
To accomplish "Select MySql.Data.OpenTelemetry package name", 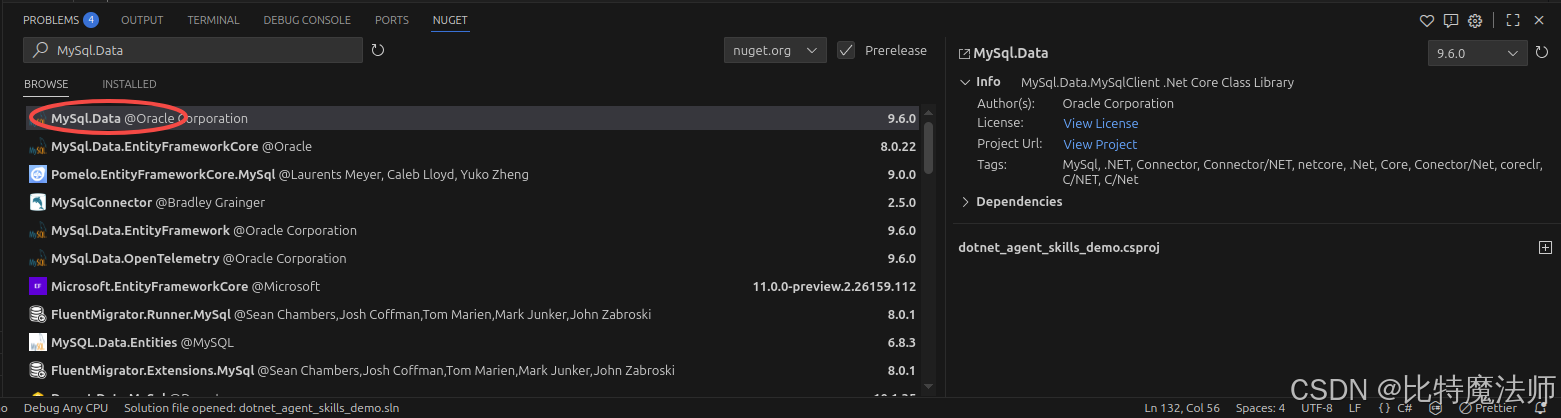I will (135, 258).
